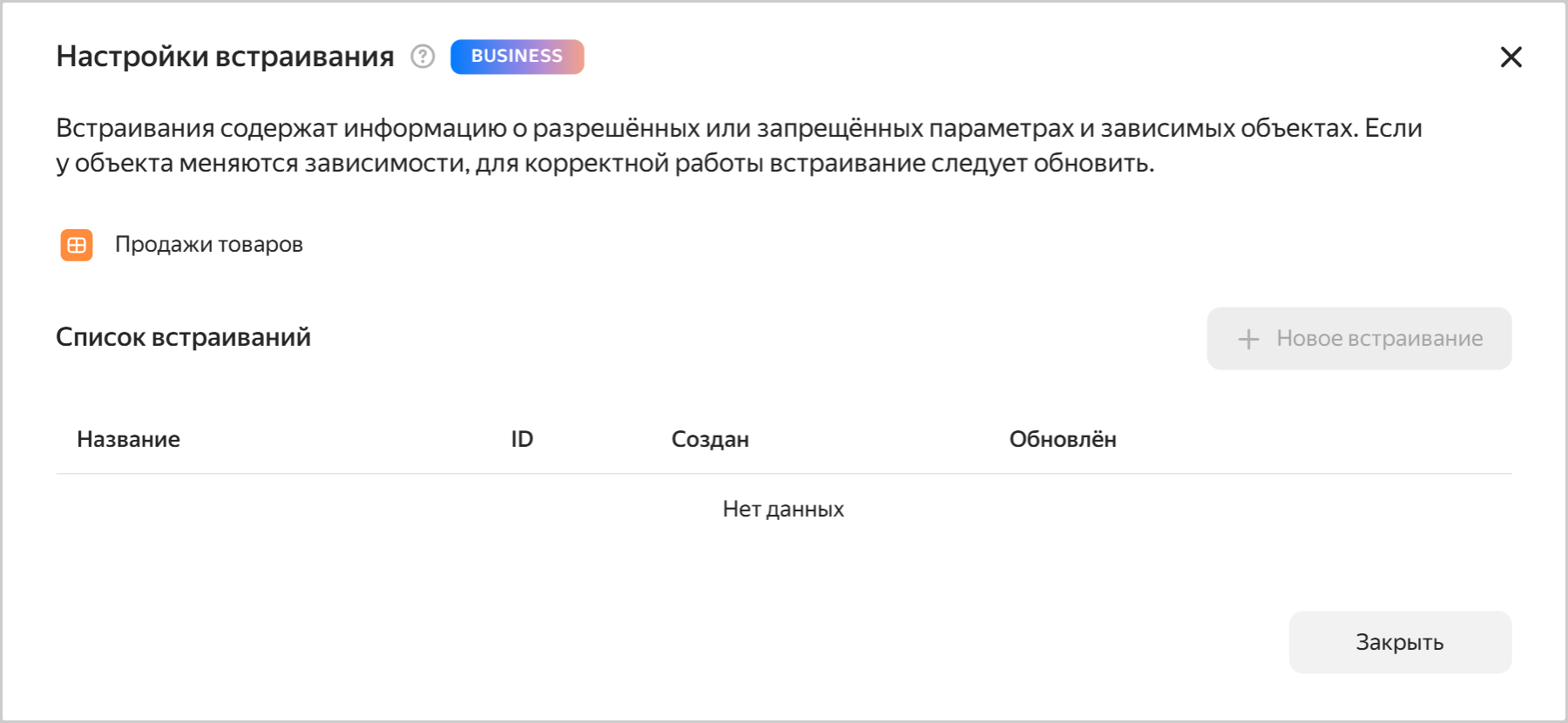Viewport: 1568px width, 723px height.
Task: Click the Настройки встраивания dialog title
Action: pyautogui.click(x=225, y=57)
